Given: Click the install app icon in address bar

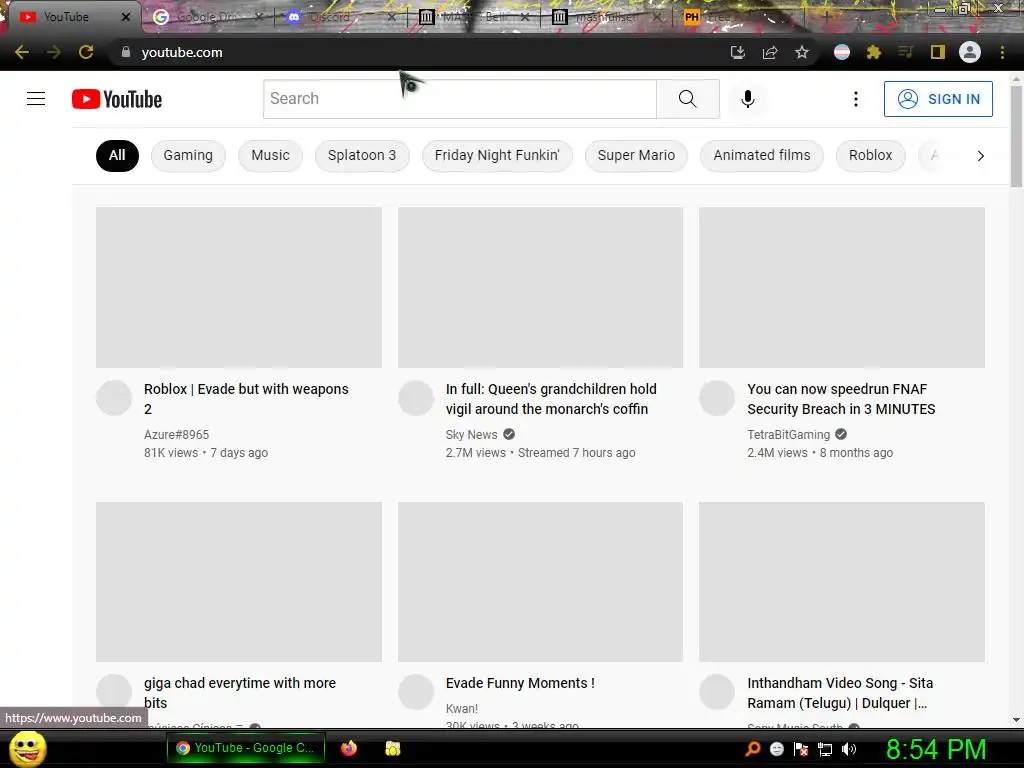Looking at the screenshot, I should (x=737, y=52).
